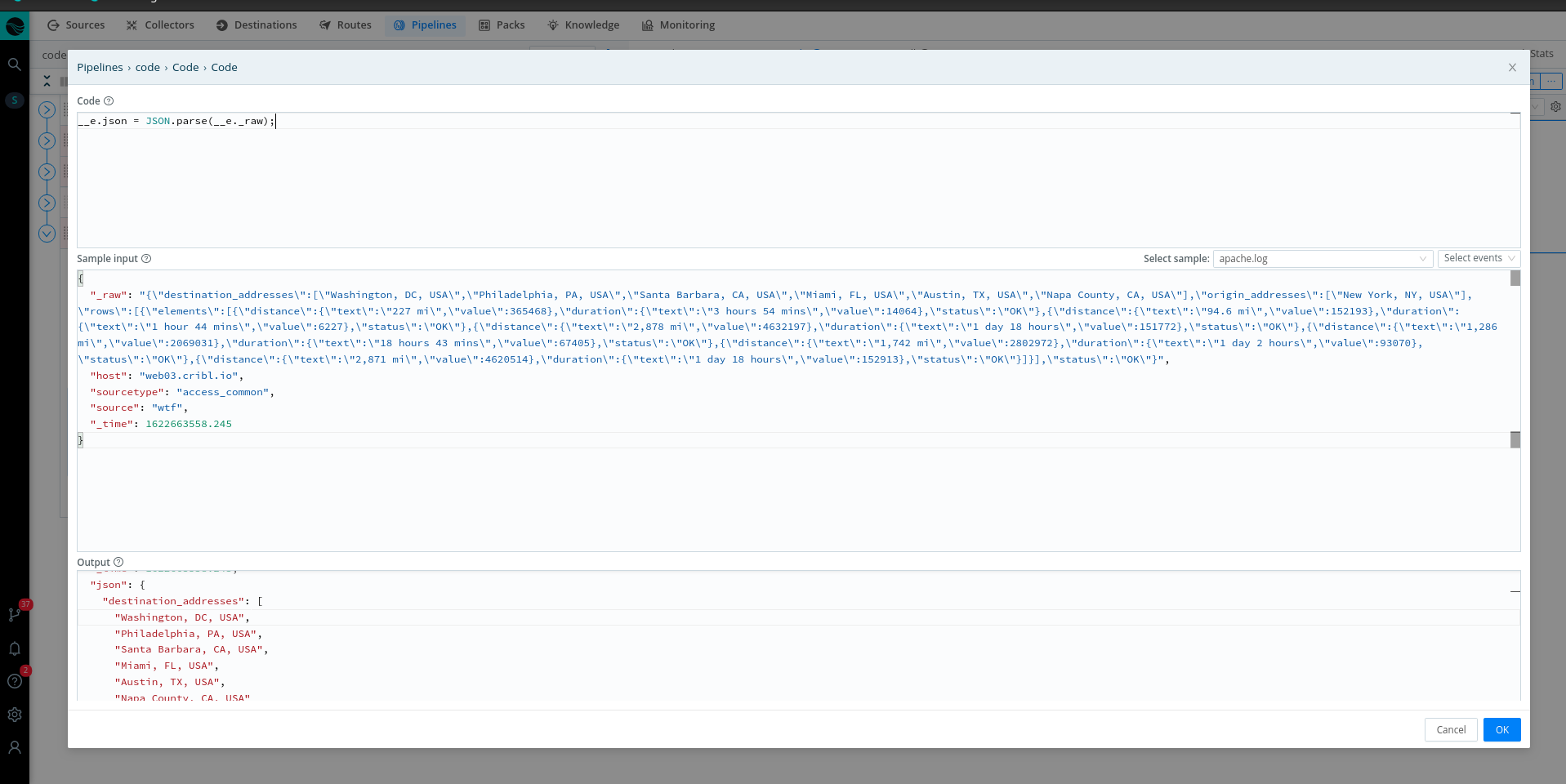
Task: Open the settings gear in the left sidebar
Action: 14,715
